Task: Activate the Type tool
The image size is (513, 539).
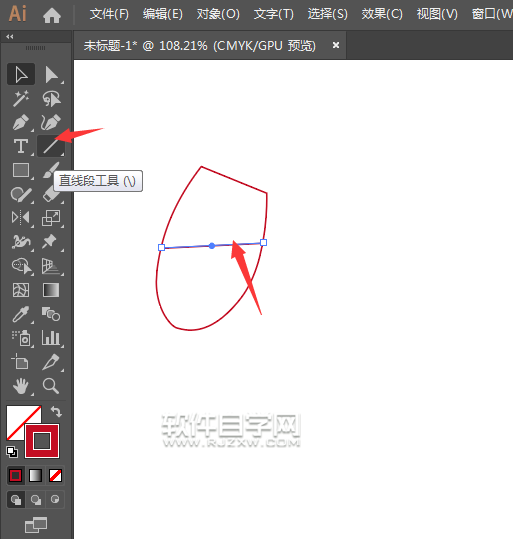Action: pos(21,146)
